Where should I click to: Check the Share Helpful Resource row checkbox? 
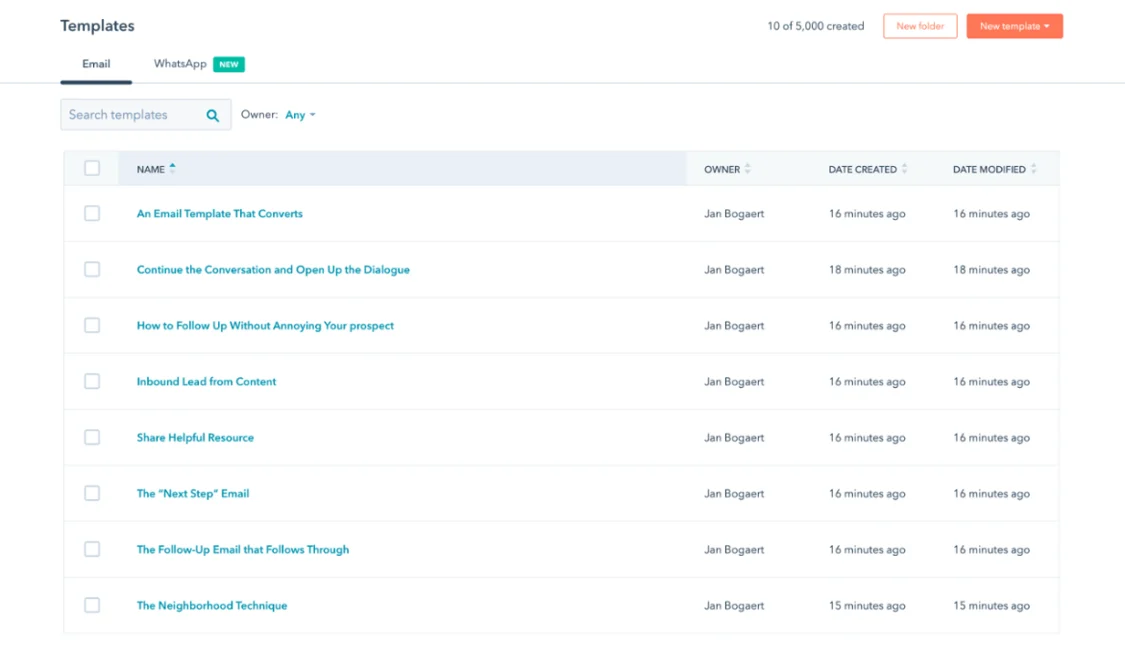point(92,437)
